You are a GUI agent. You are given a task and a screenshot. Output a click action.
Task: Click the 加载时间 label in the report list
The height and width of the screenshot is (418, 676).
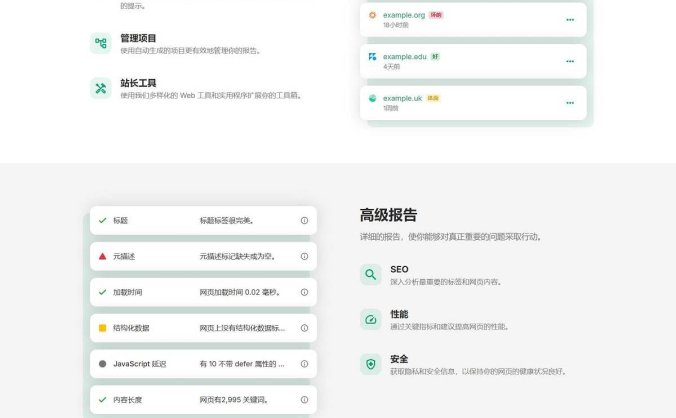(x=128, y=292)
